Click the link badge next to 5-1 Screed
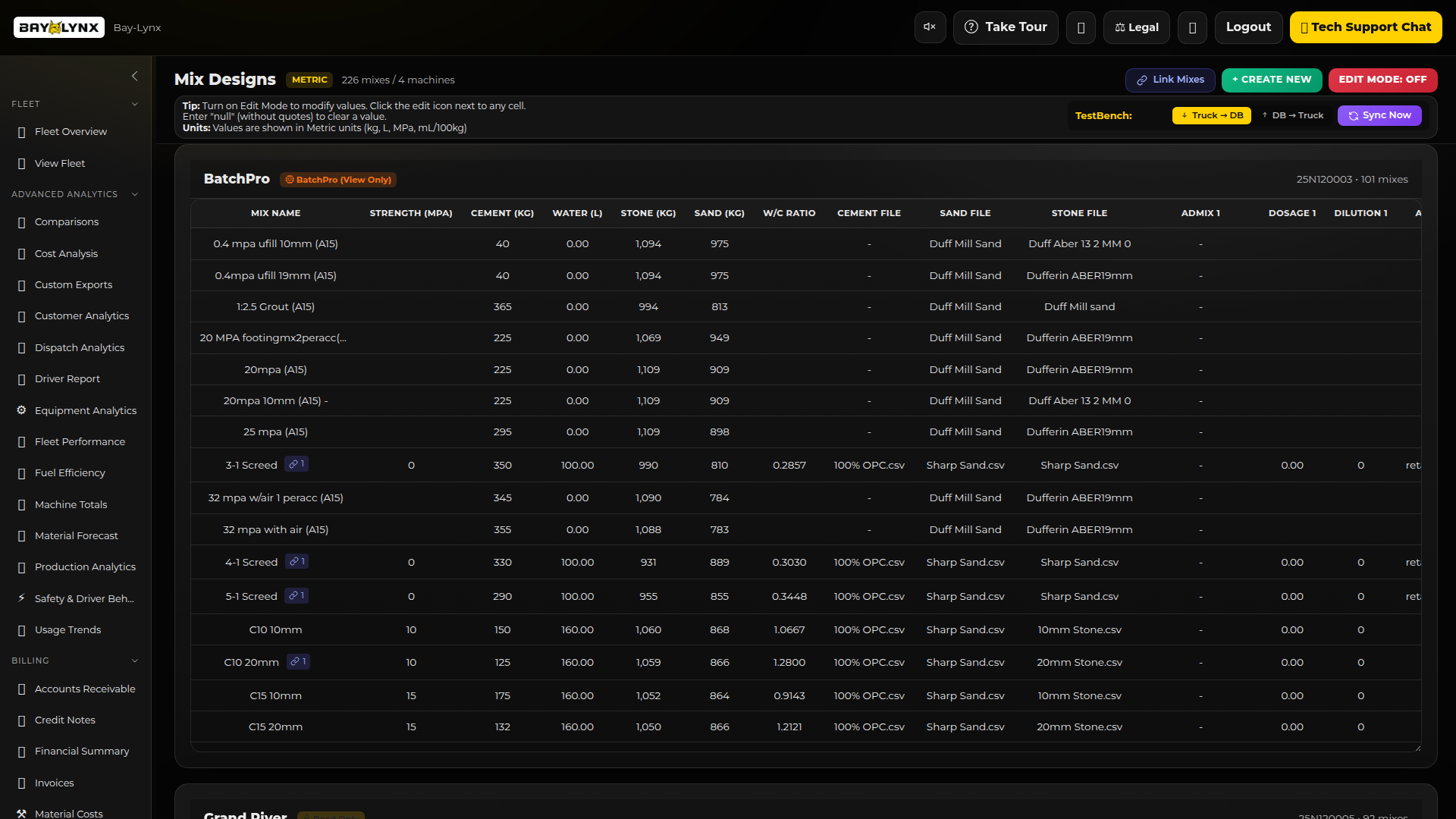The image size is (1456, 819). pyautogui.click(x=297, y=595)
